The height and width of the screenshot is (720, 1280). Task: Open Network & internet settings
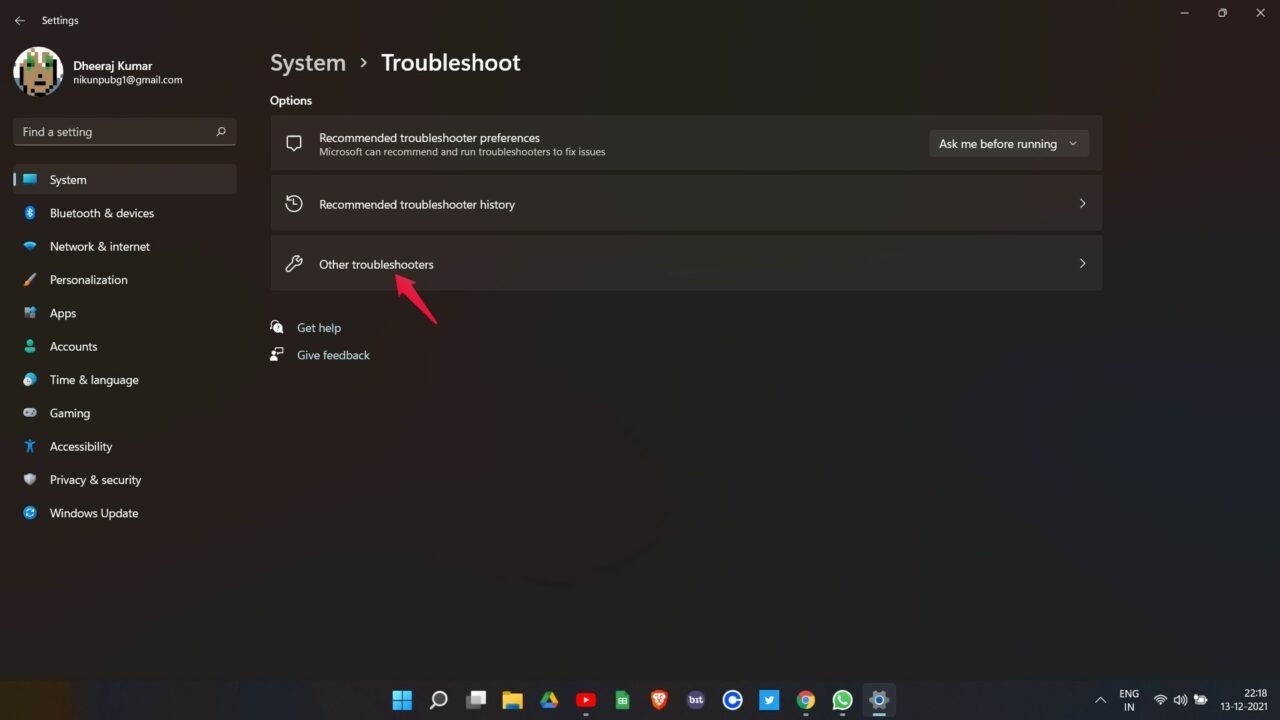coord(125,246)
